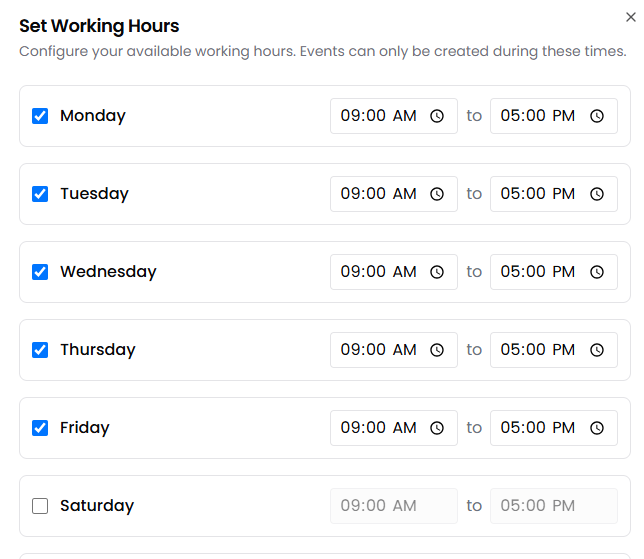Click Thursday's end time field 05:00 PM

click(538, 350)
